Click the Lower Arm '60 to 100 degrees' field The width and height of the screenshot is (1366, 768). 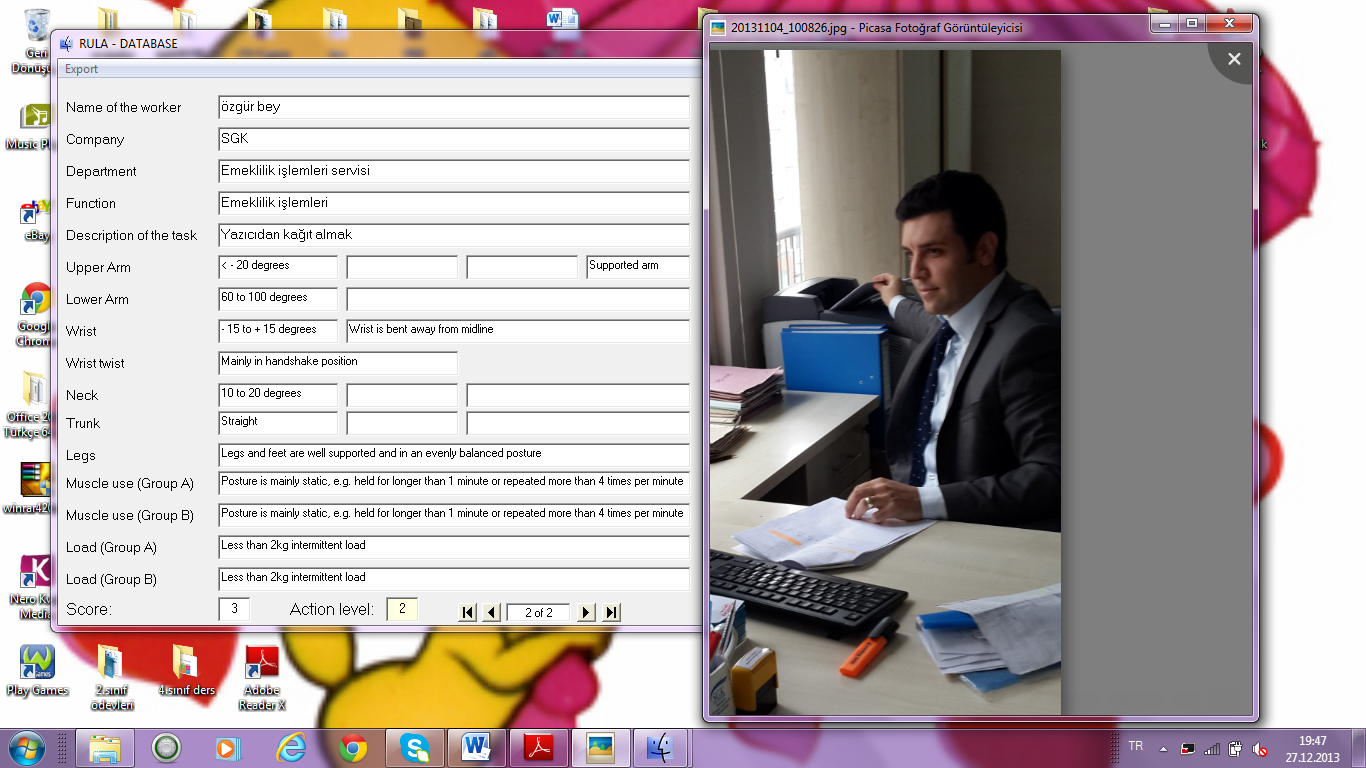point(278,299)
